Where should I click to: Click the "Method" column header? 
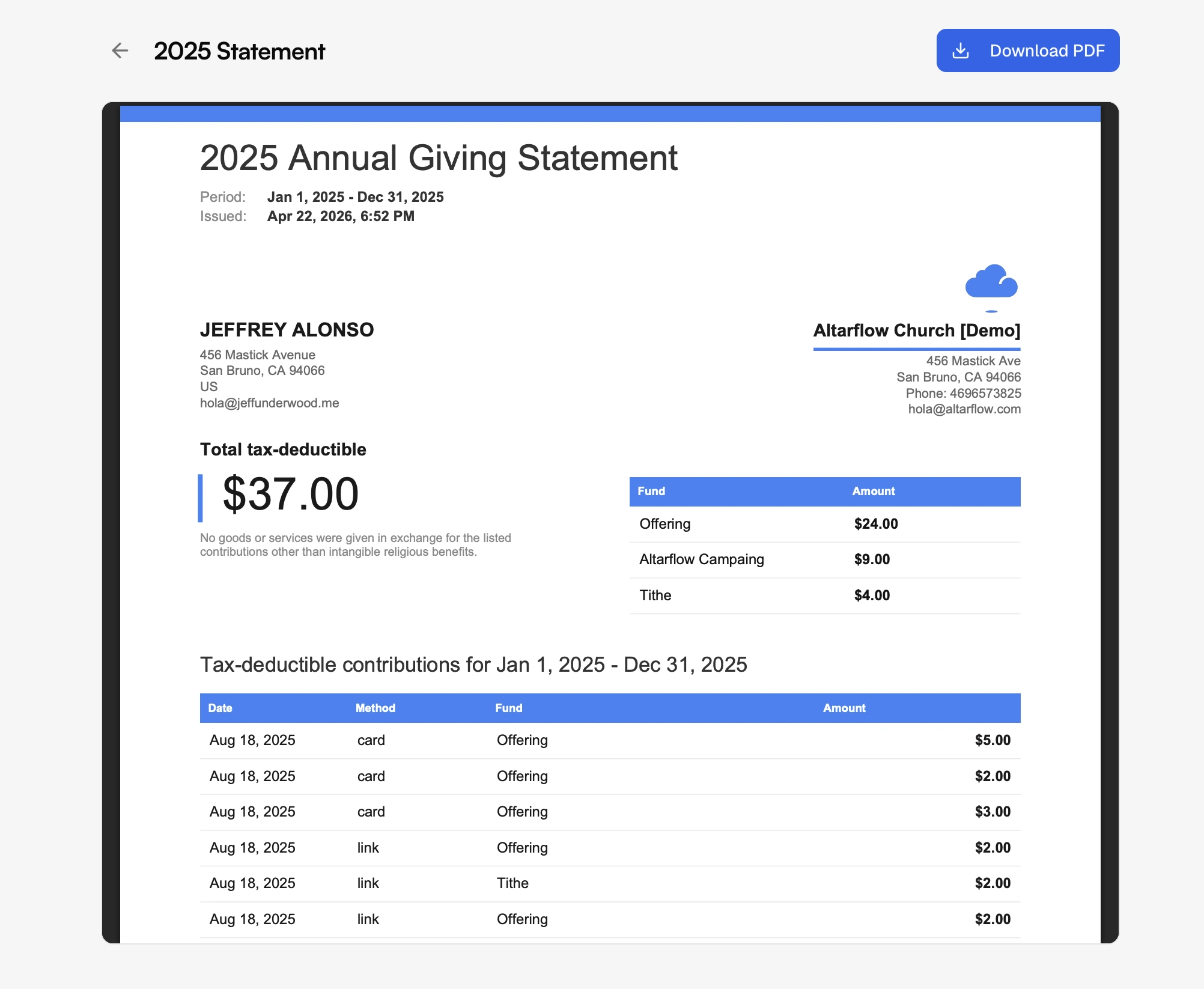click(375, 708)
